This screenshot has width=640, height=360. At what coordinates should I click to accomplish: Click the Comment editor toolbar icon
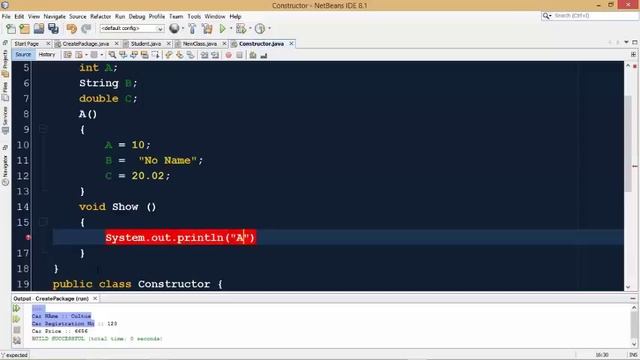(x=253, y=55)
